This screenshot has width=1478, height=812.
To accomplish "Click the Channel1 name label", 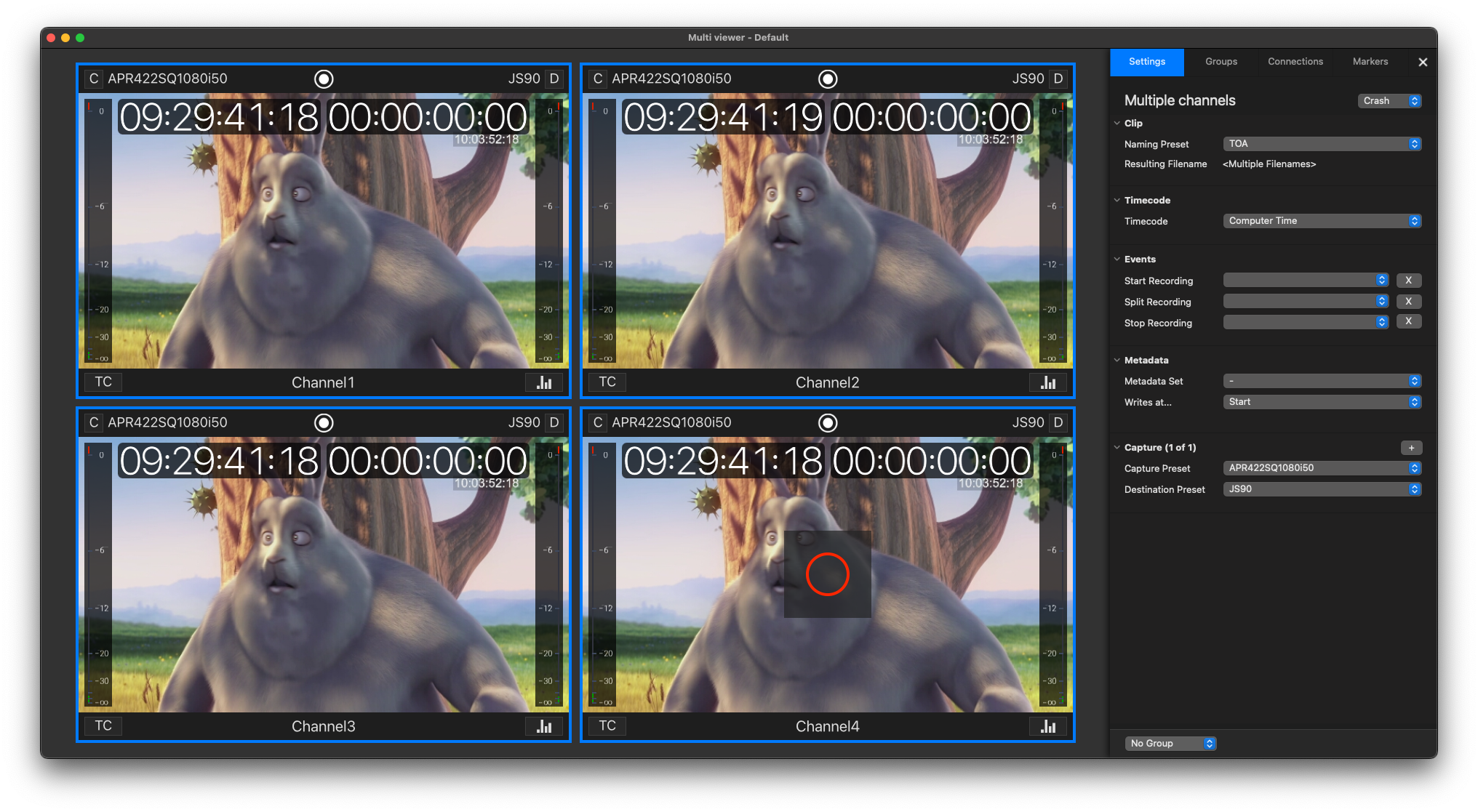I will pos(323,382).
